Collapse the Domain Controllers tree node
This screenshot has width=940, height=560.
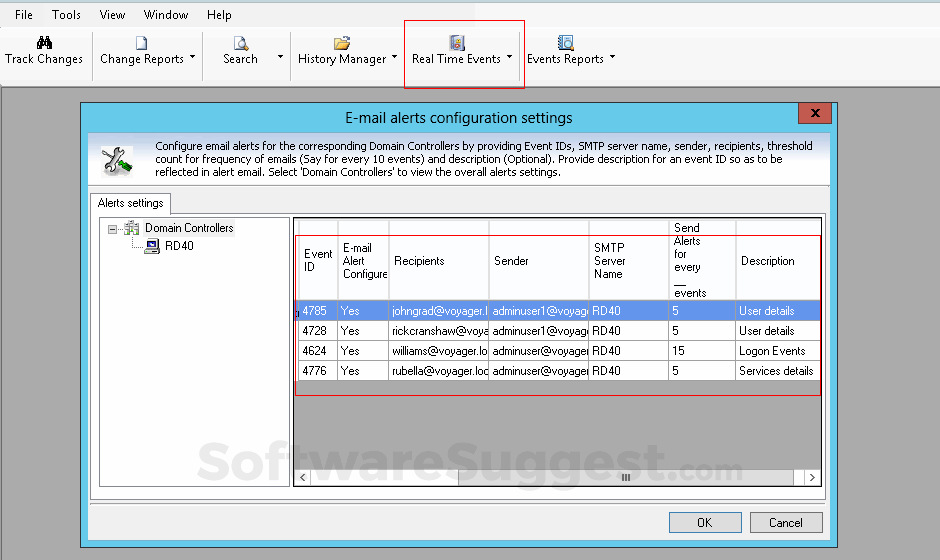(x=112, y=229)
